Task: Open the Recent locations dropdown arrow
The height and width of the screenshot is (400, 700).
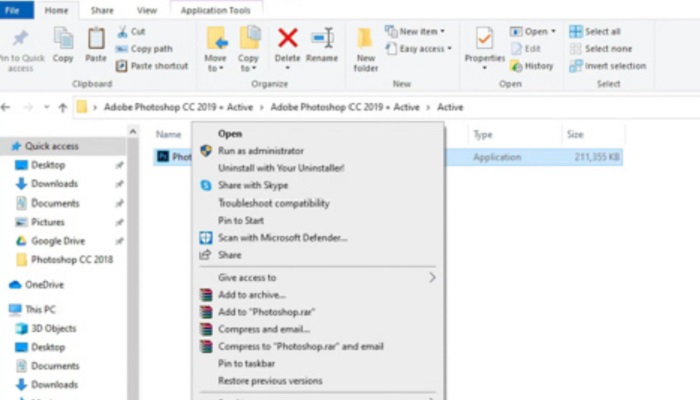Action: click(x=46, y=107)
